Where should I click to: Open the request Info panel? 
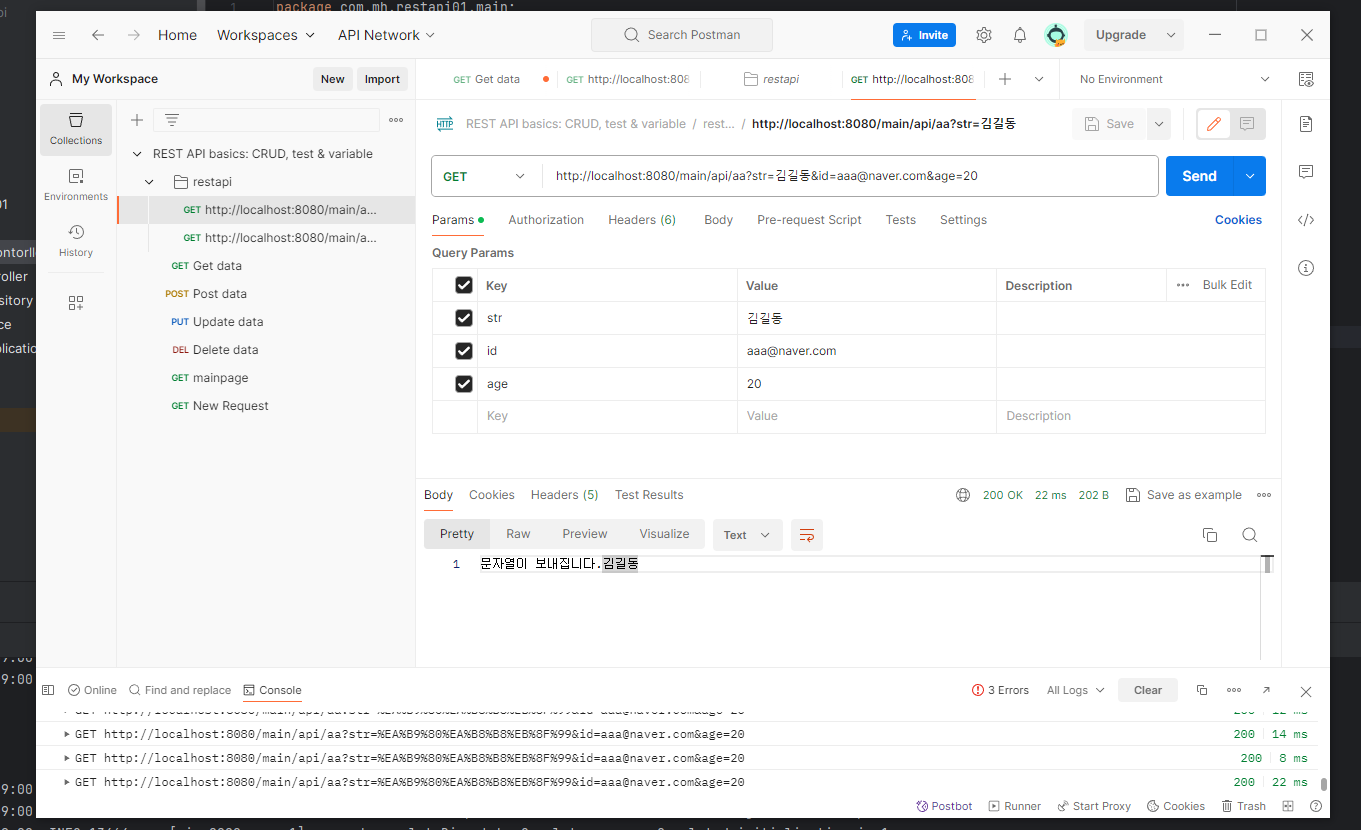(1306, 268)
